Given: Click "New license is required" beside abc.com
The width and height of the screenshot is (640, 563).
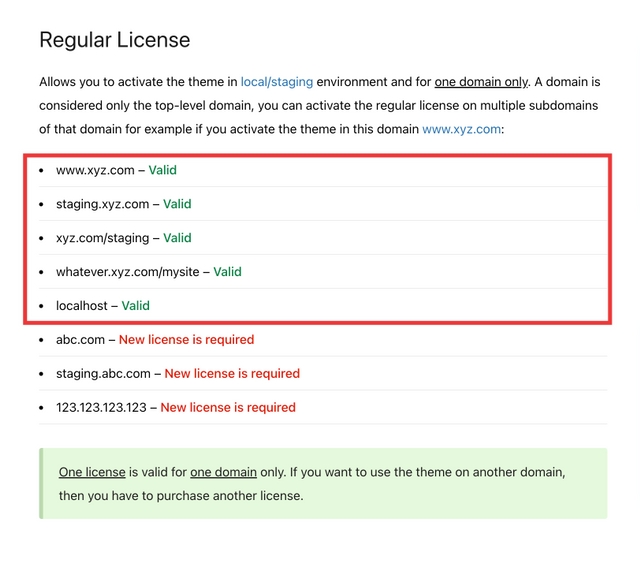Looking at the screenshot, I should [x=186, y=340].
